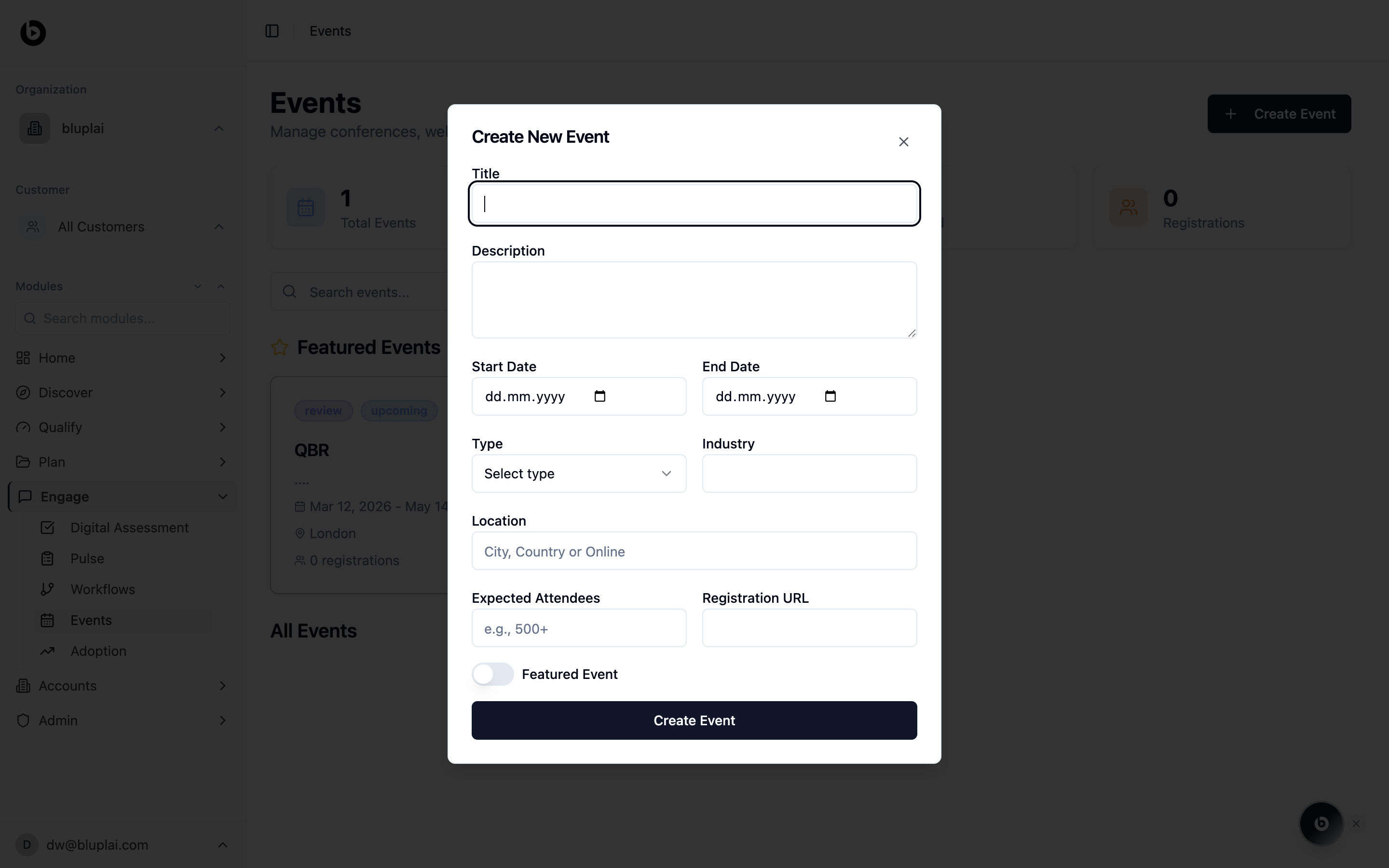Focus the Location input field
Screen dimensions: 1389x868
(x=694, y=551)
